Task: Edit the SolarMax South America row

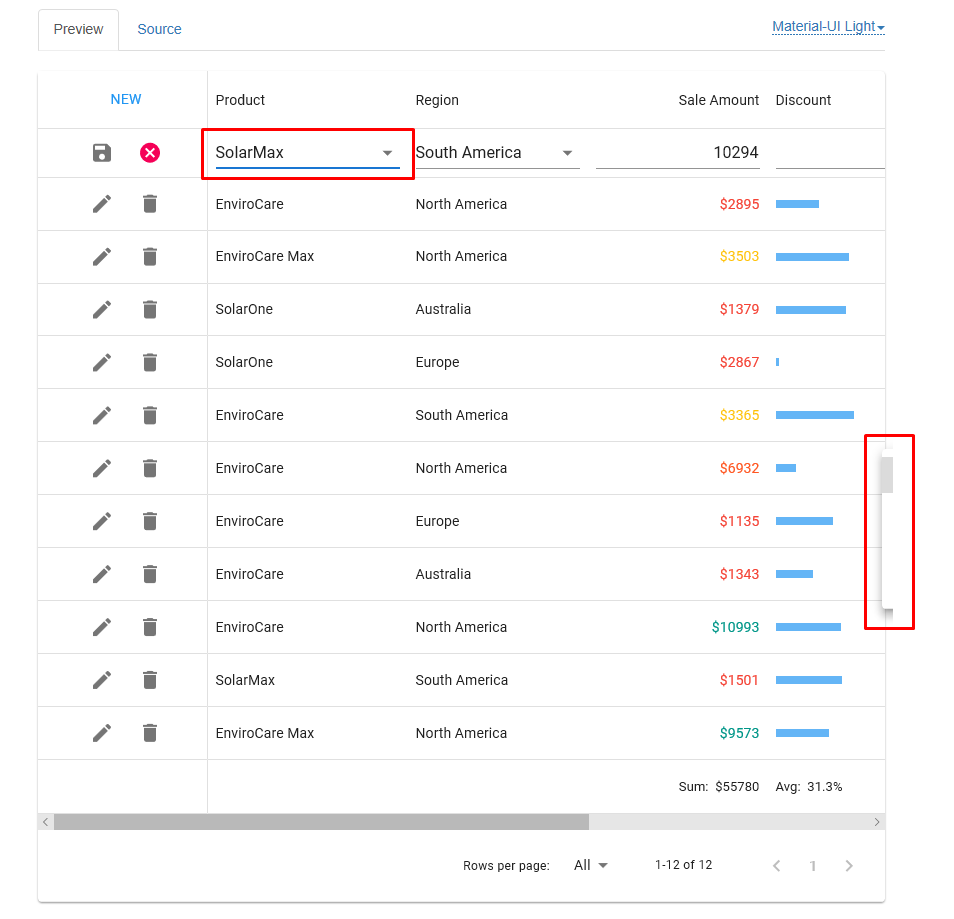Action: (101, 680)
